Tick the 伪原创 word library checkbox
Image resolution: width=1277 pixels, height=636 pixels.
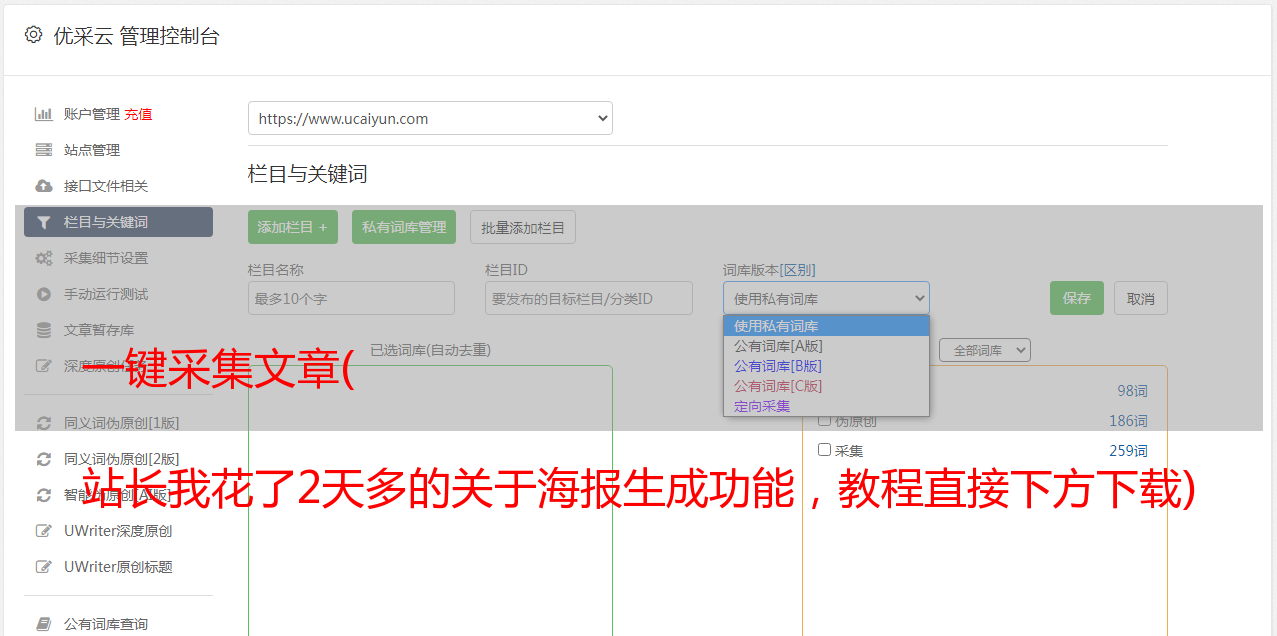point(824,420)
